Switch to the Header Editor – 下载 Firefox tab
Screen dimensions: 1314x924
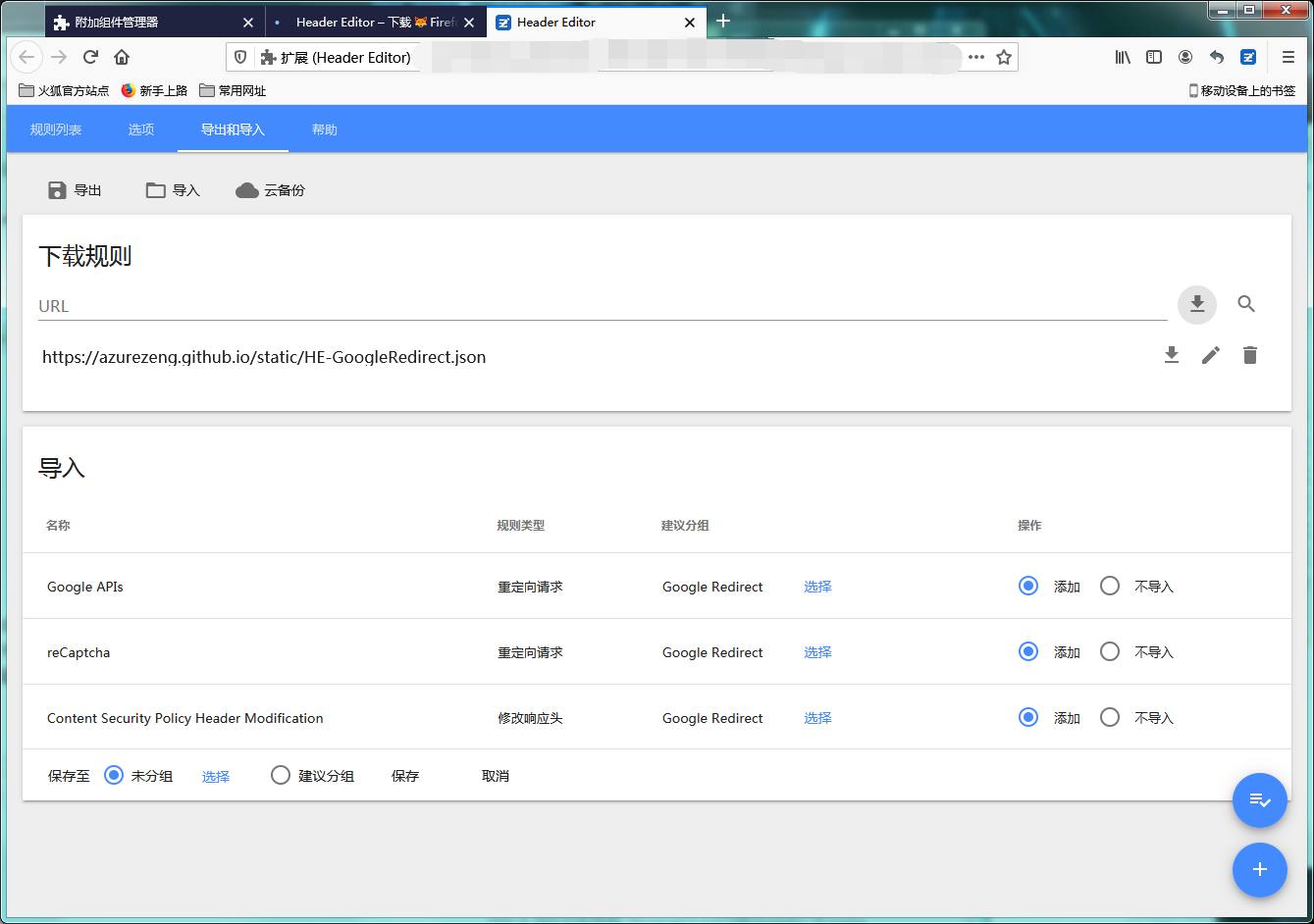pos(376,22)
